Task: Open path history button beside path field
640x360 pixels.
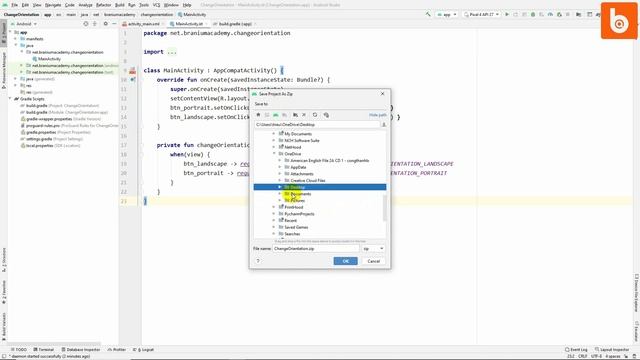Action: [384, 124]
